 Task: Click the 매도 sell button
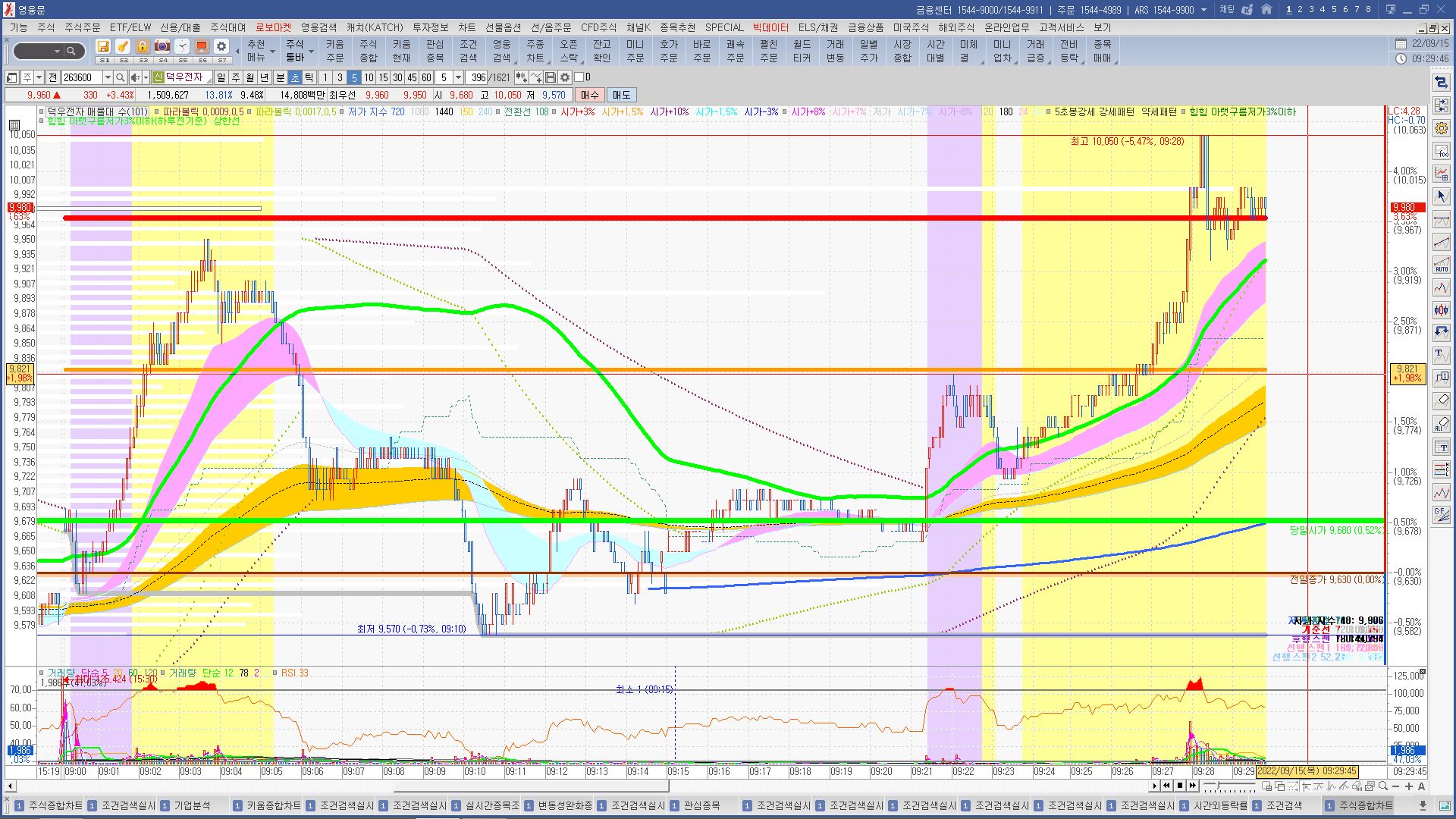click(621, 95)
